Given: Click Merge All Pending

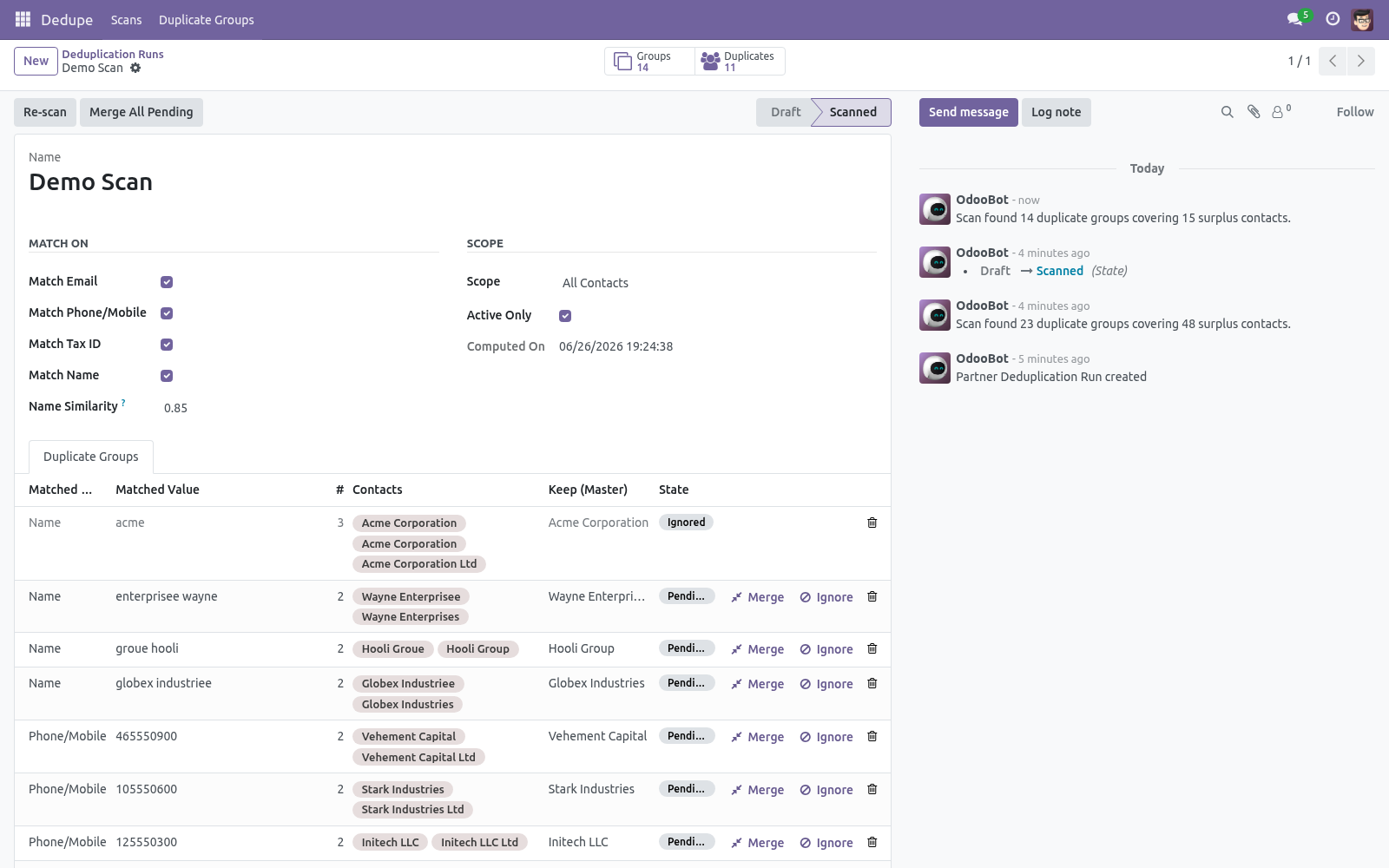Looking at the screenshot, I should [142, 112].
